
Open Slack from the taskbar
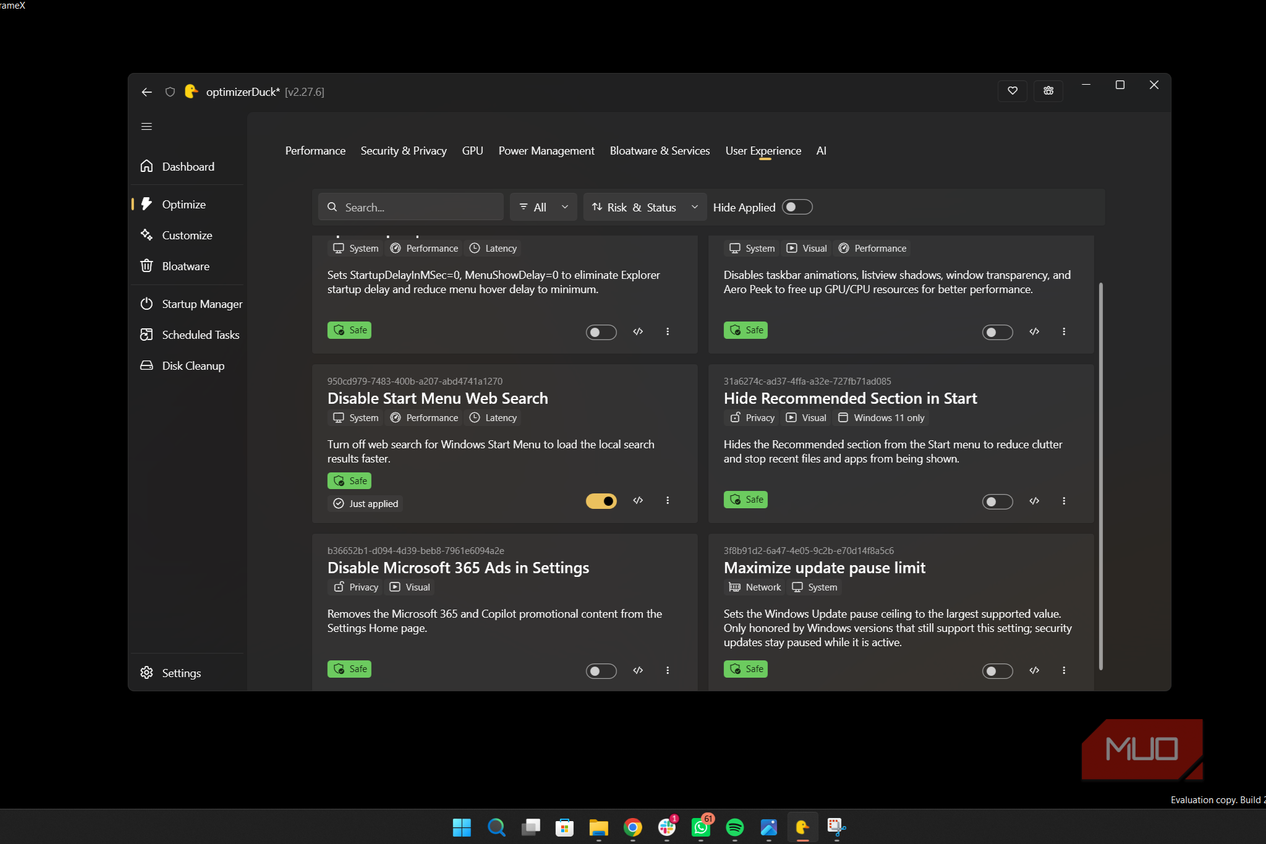pos(667,827)
